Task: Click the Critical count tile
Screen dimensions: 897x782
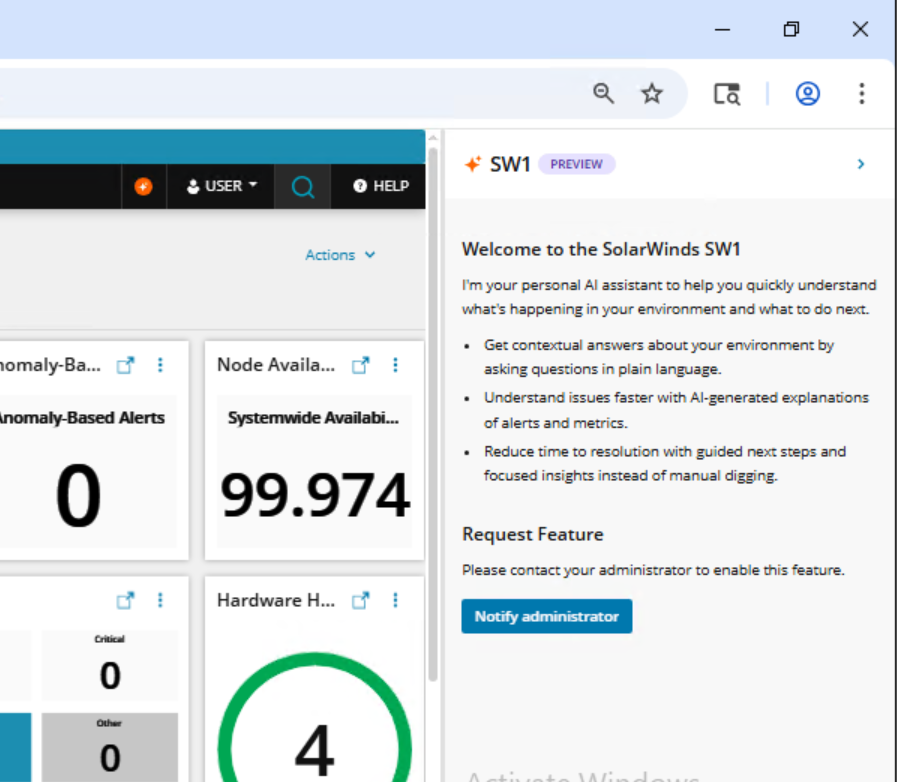Action: [x=110, y=665]
